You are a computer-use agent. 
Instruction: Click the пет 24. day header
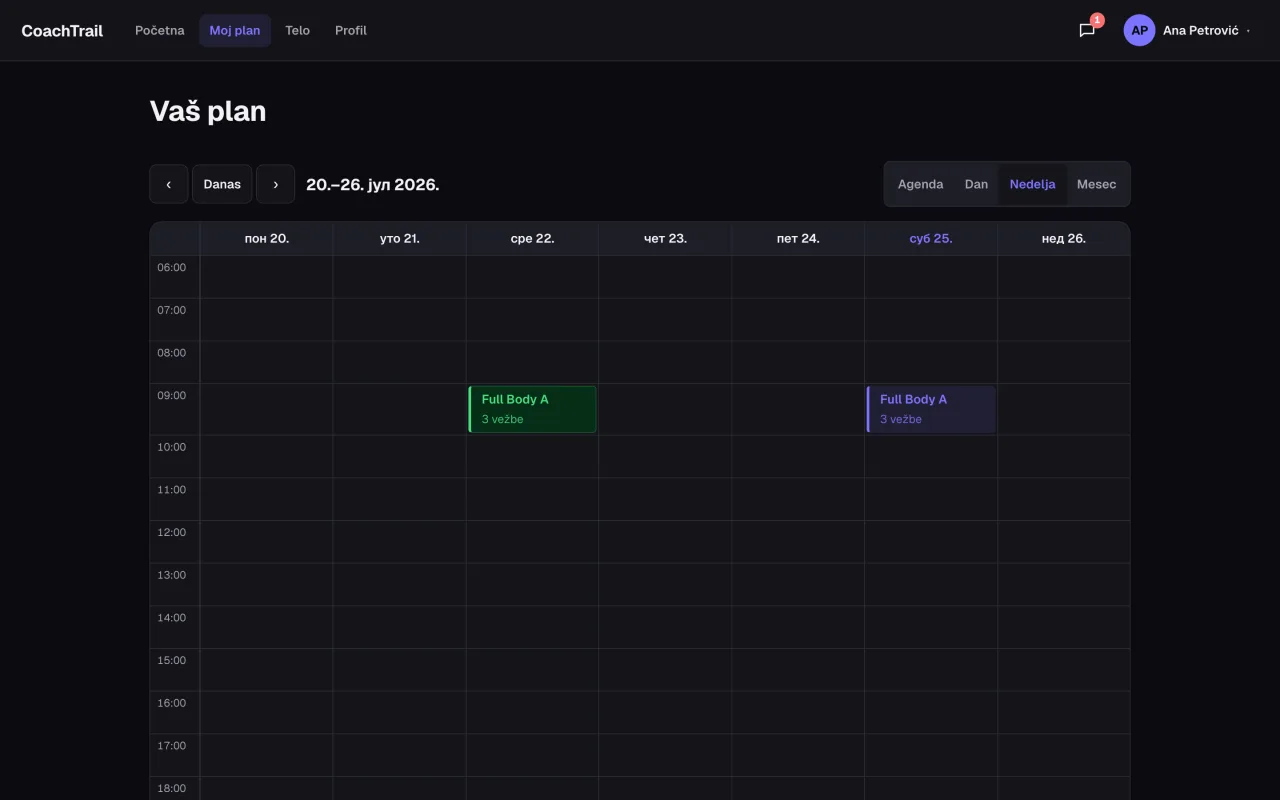pos(798,238)
